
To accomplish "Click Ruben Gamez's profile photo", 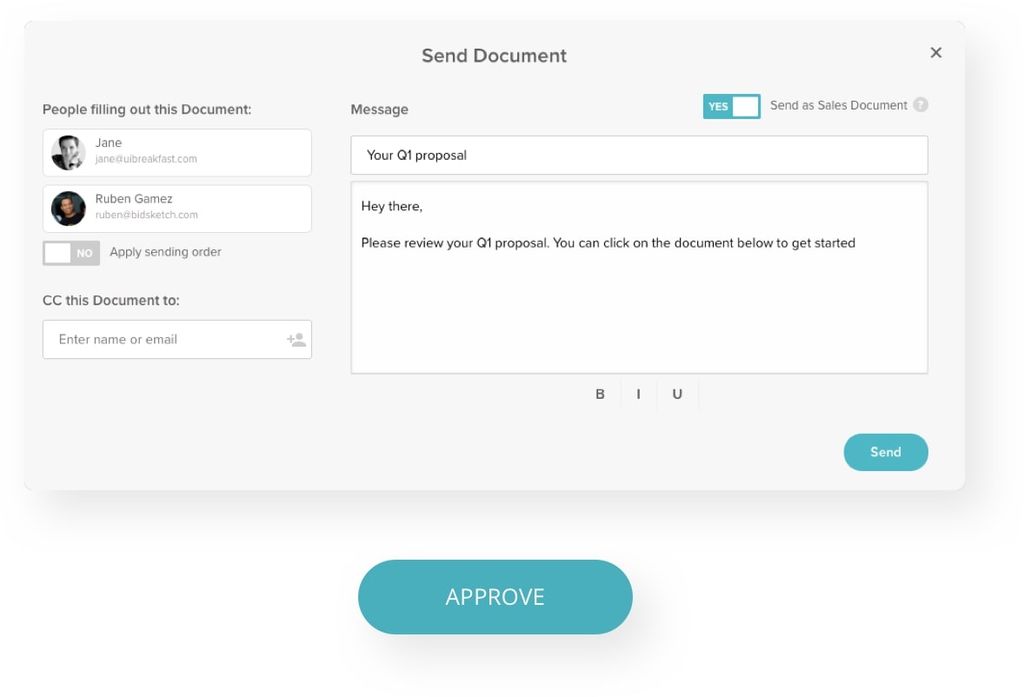I will click(67, 208).
